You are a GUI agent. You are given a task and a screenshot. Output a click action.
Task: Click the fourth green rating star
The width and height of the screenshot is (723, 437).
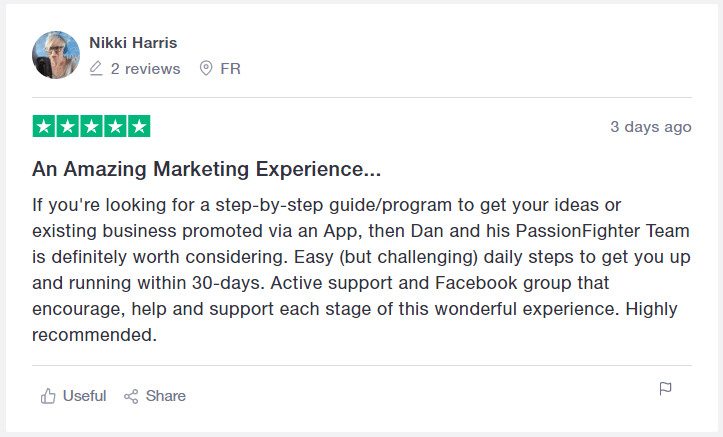[x=115, y=127]
